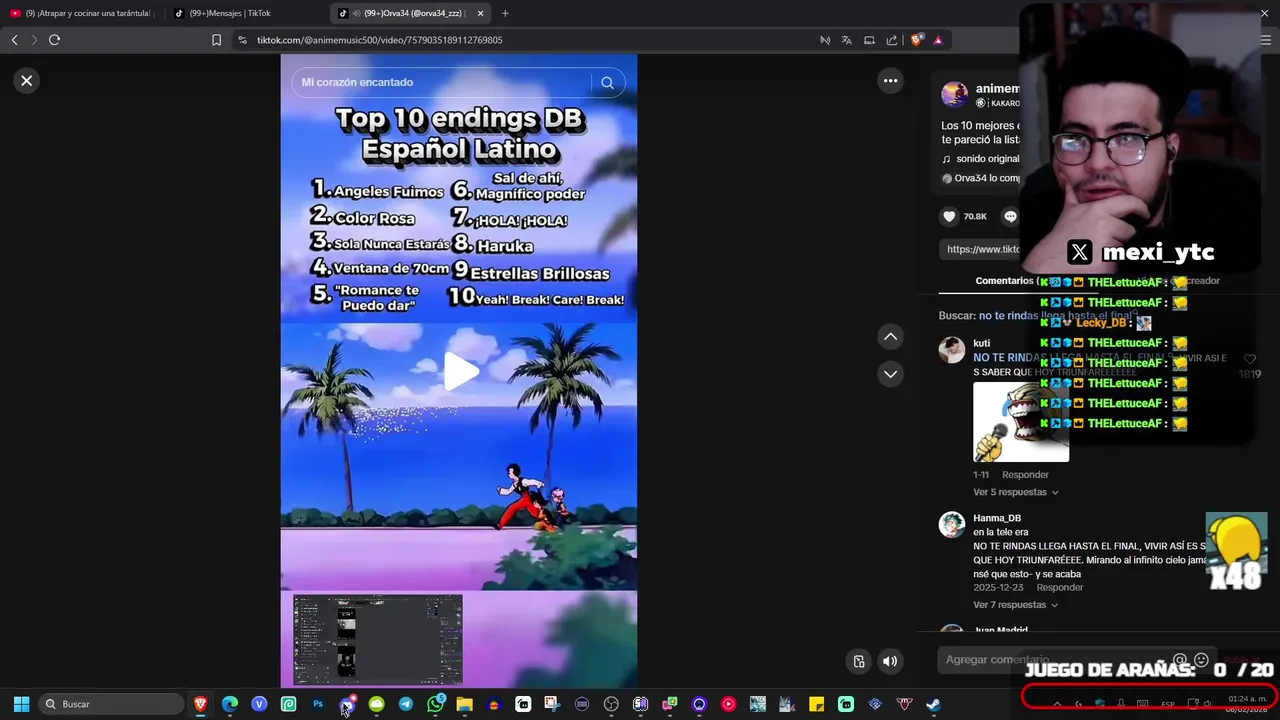Image resolution: width=1280 pixels, height=720 pixels.
Task: View the sticker image in kuti's comment
Action: point(1021,421)
